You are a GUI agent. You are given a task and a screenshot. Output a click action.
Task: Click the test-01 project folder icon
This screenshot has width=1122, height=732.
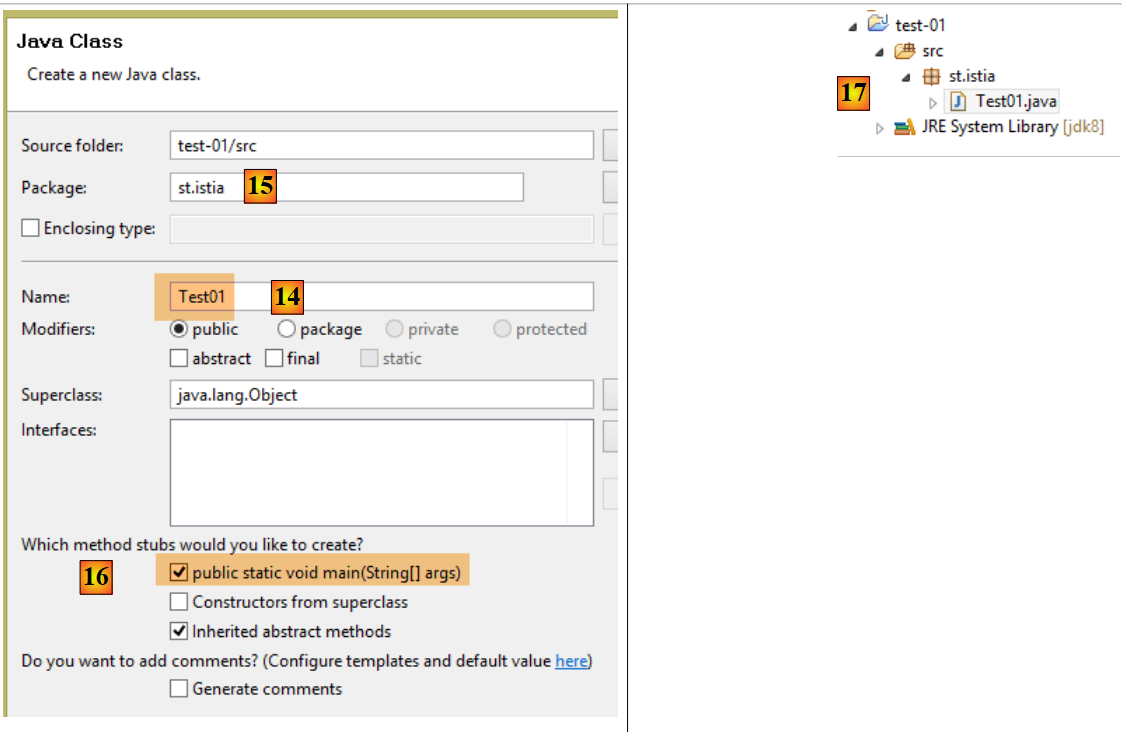click(878, 24)
